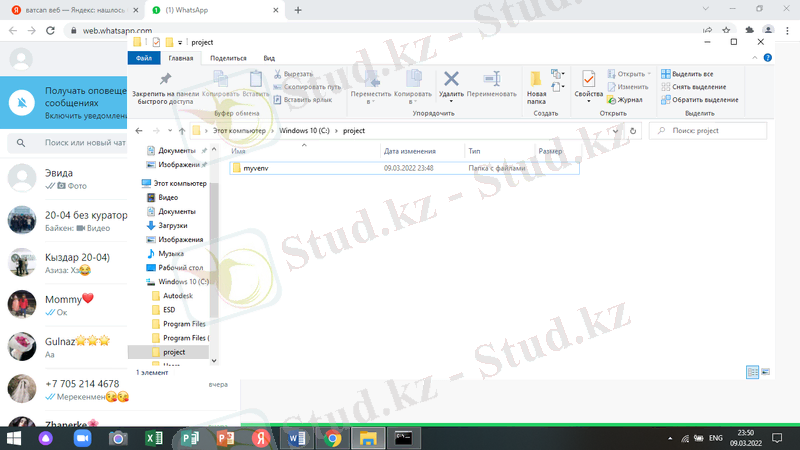Screen dimensions: 800x450
Task: Cut the selected item via ribbon
Action: 293,74
